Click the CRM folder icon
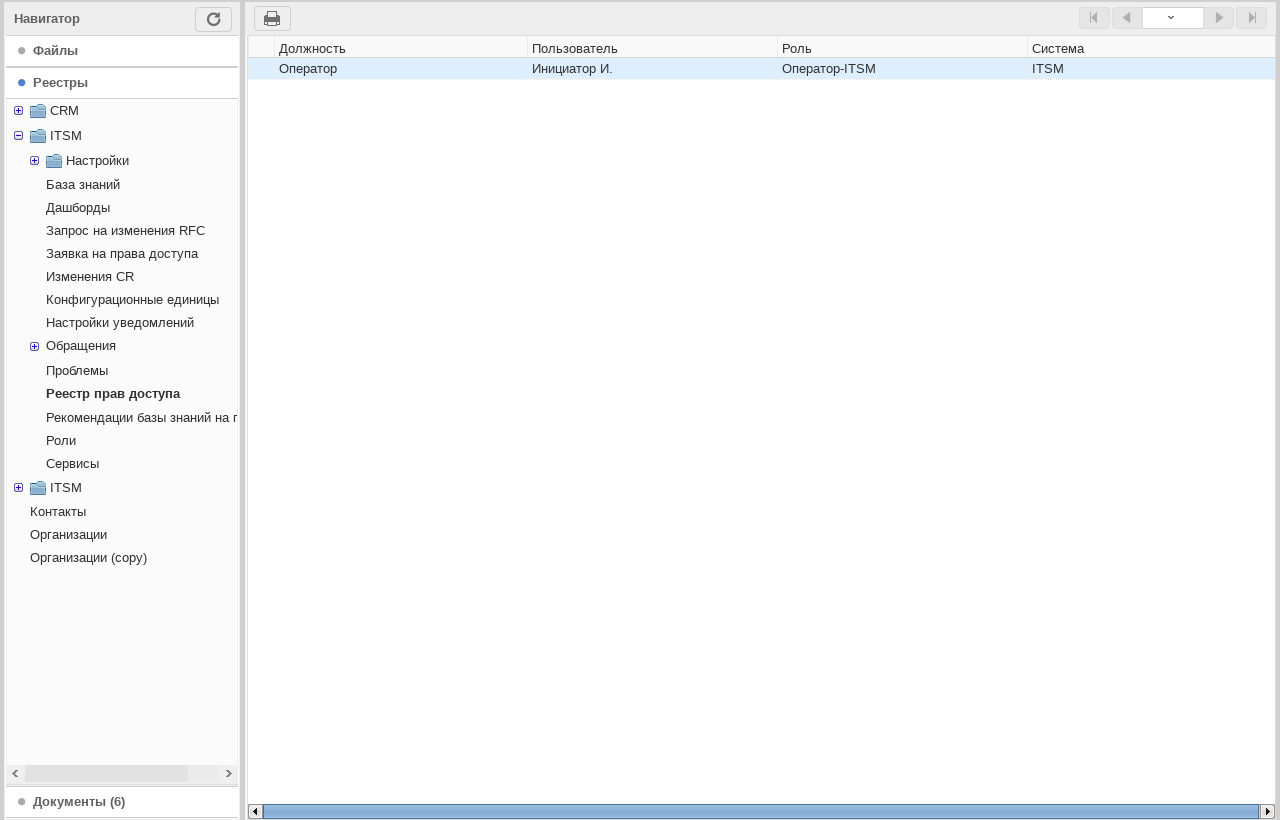 click(x=38, y=111)
